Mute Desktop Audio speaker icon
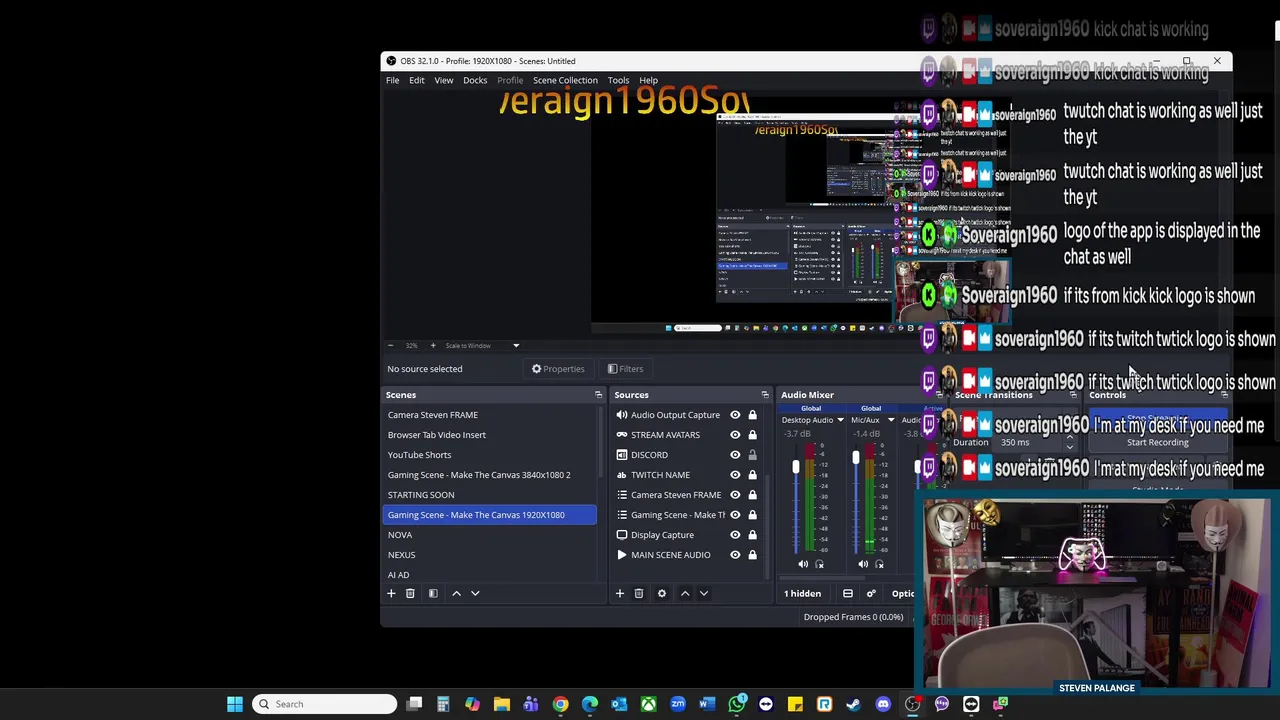Screen dimensions: 1280x720 pyautogui.click(x=803, y=564)
